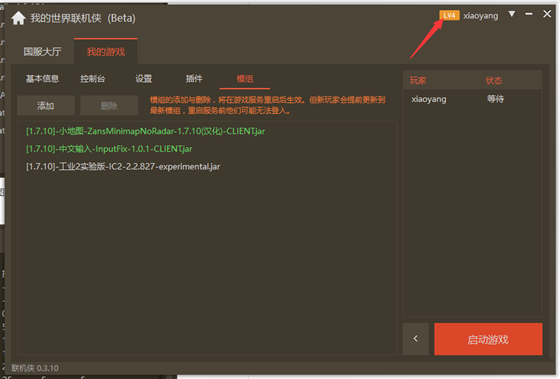Viewport: 560px width, 379px height.
Task: Select the 模组 sub-tab
Action: click(x=245, y=79)
